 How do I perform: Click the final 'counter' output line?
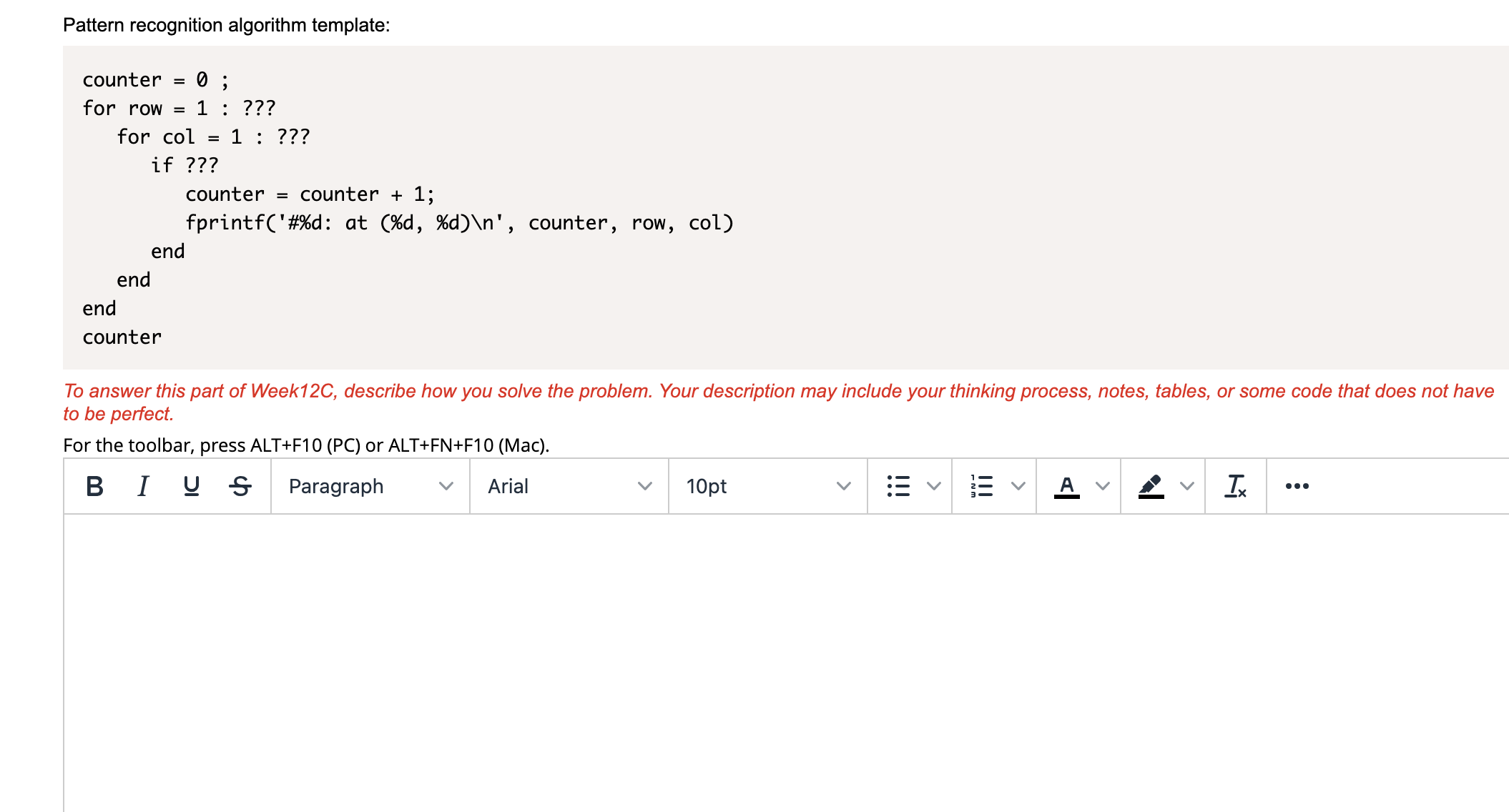[x=122, y=337]
